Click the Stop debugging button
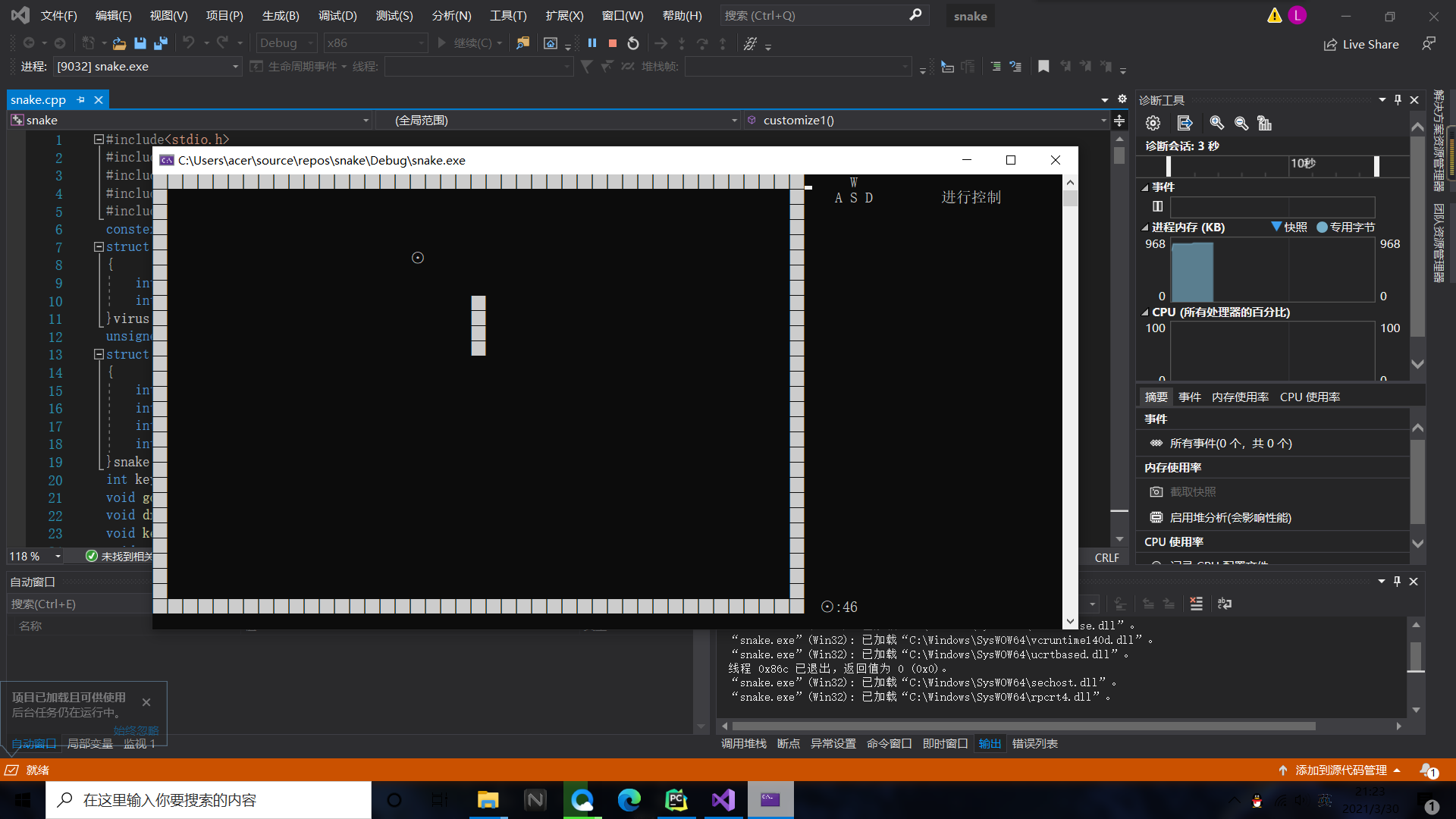The image size is (1456, 819). point(612,43)
